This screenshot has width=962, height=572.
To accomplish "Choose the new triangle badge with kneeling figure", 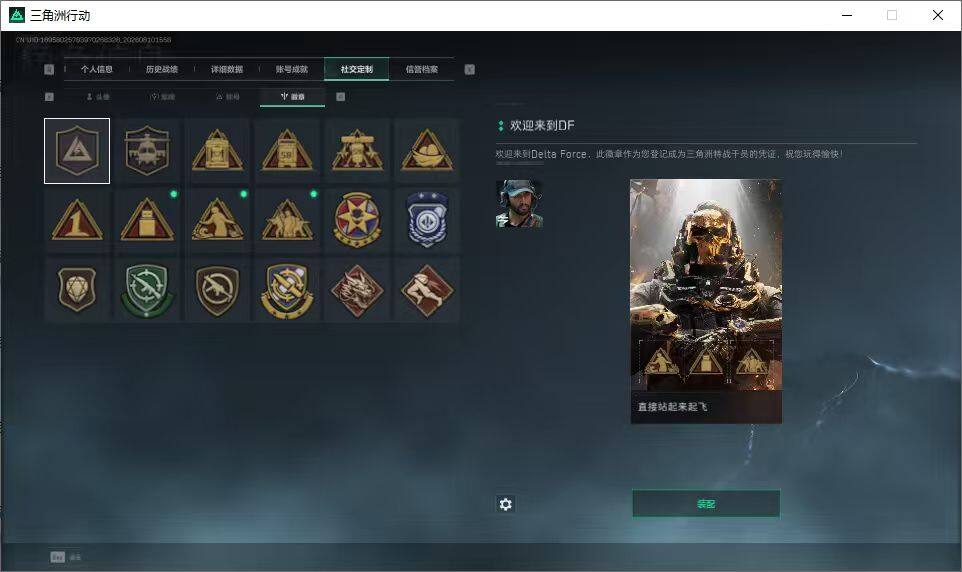I will (x=217, y=220).
